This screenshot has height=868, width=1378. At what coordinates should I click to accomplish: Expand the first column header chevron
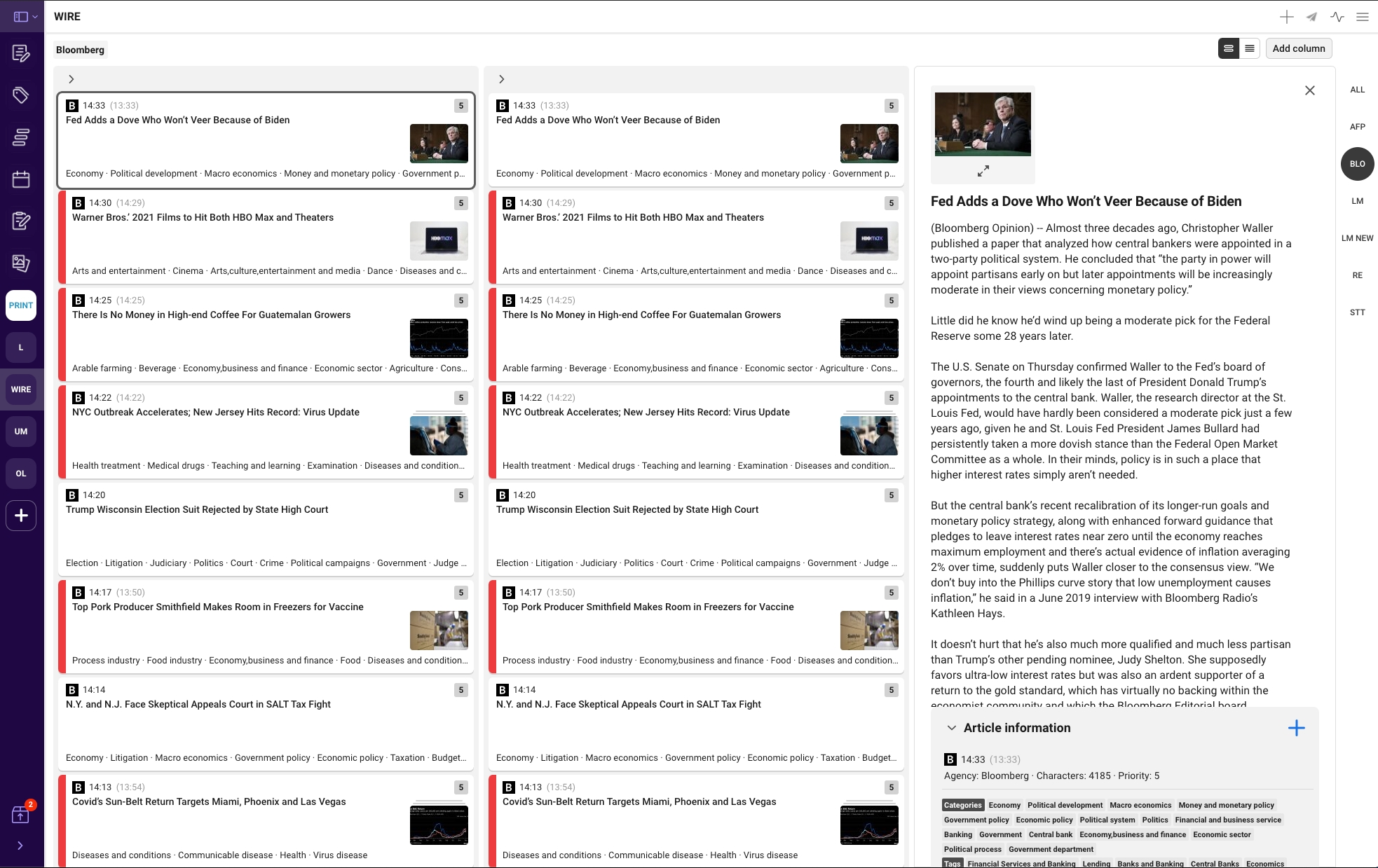click(71, 79)
